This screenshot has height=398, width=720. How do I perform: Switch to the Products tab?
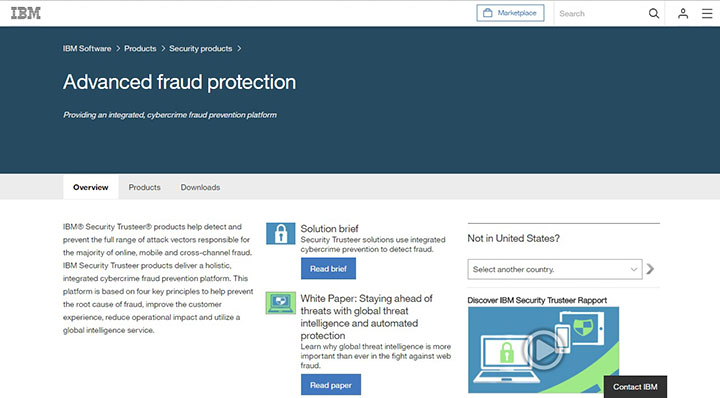144,187
